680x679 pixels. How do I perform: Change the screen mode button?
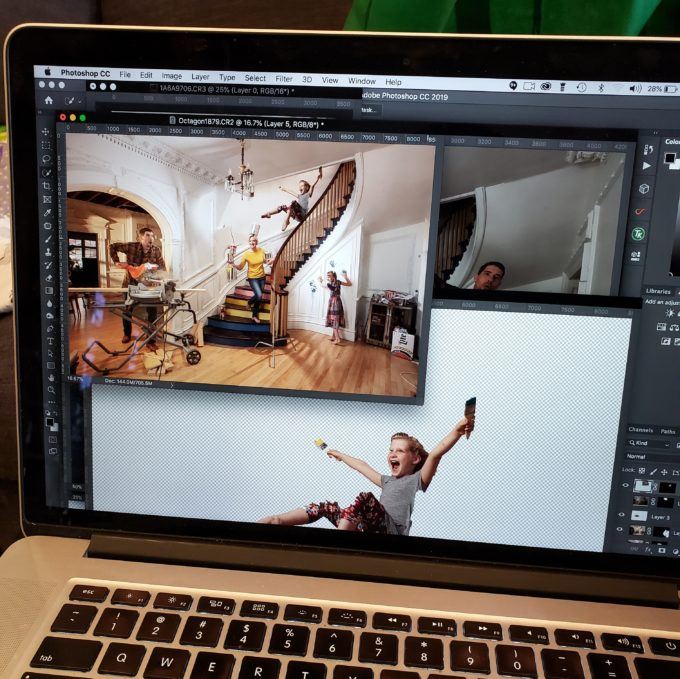(53, 451)
